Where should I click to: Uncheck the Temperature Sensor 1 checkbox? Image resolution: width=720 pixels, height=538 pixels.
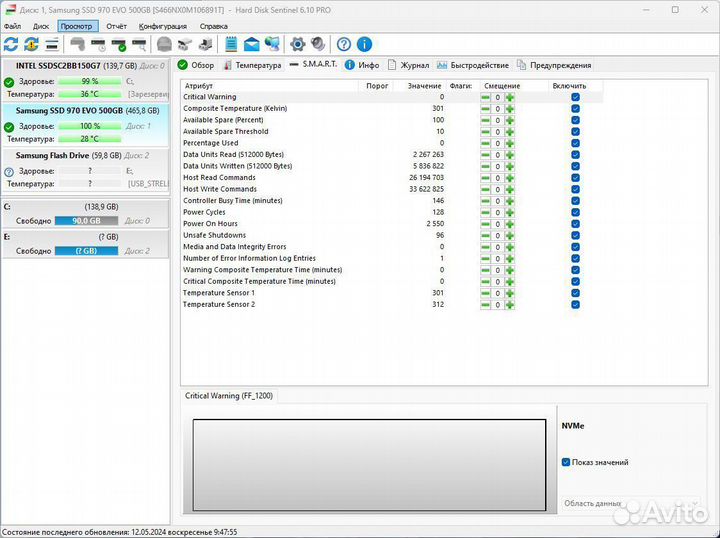(575, 293)
